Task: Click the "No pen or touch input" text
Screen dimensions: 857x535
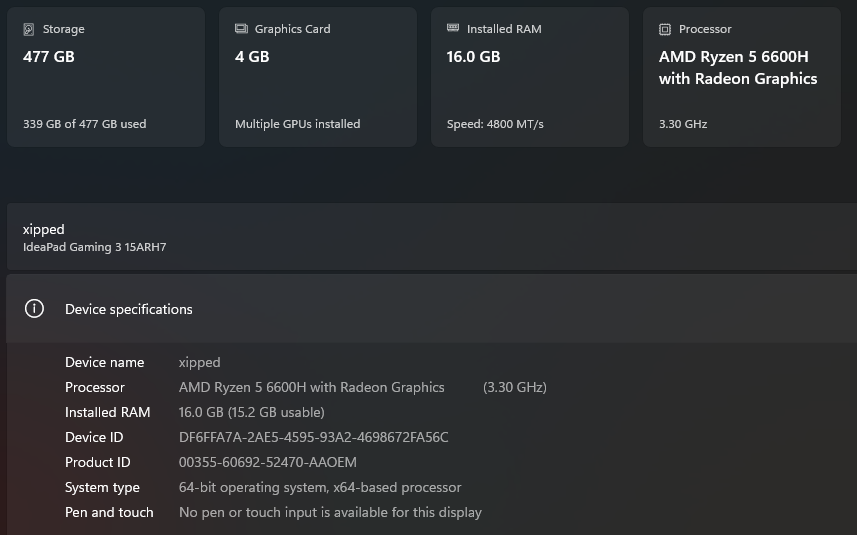Action: click(x=330, y=512)
